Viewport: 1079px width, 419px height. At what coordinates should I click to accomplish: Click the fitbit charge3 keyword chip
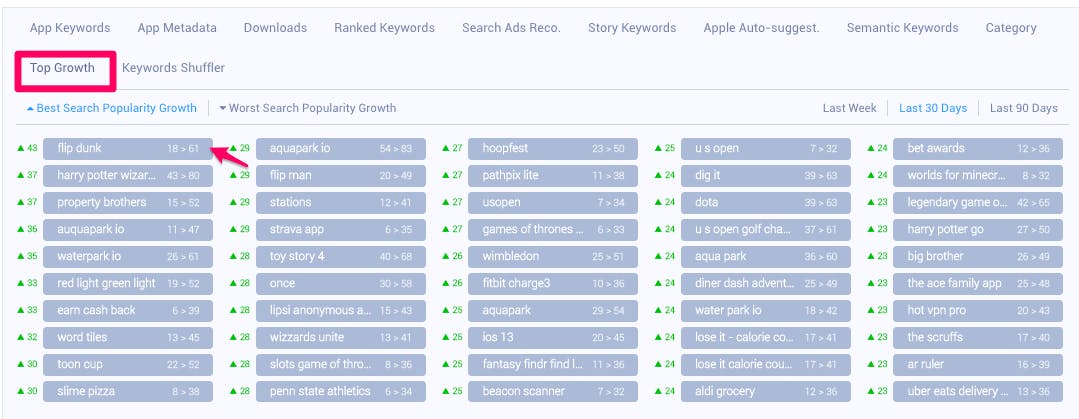(553, 284)
